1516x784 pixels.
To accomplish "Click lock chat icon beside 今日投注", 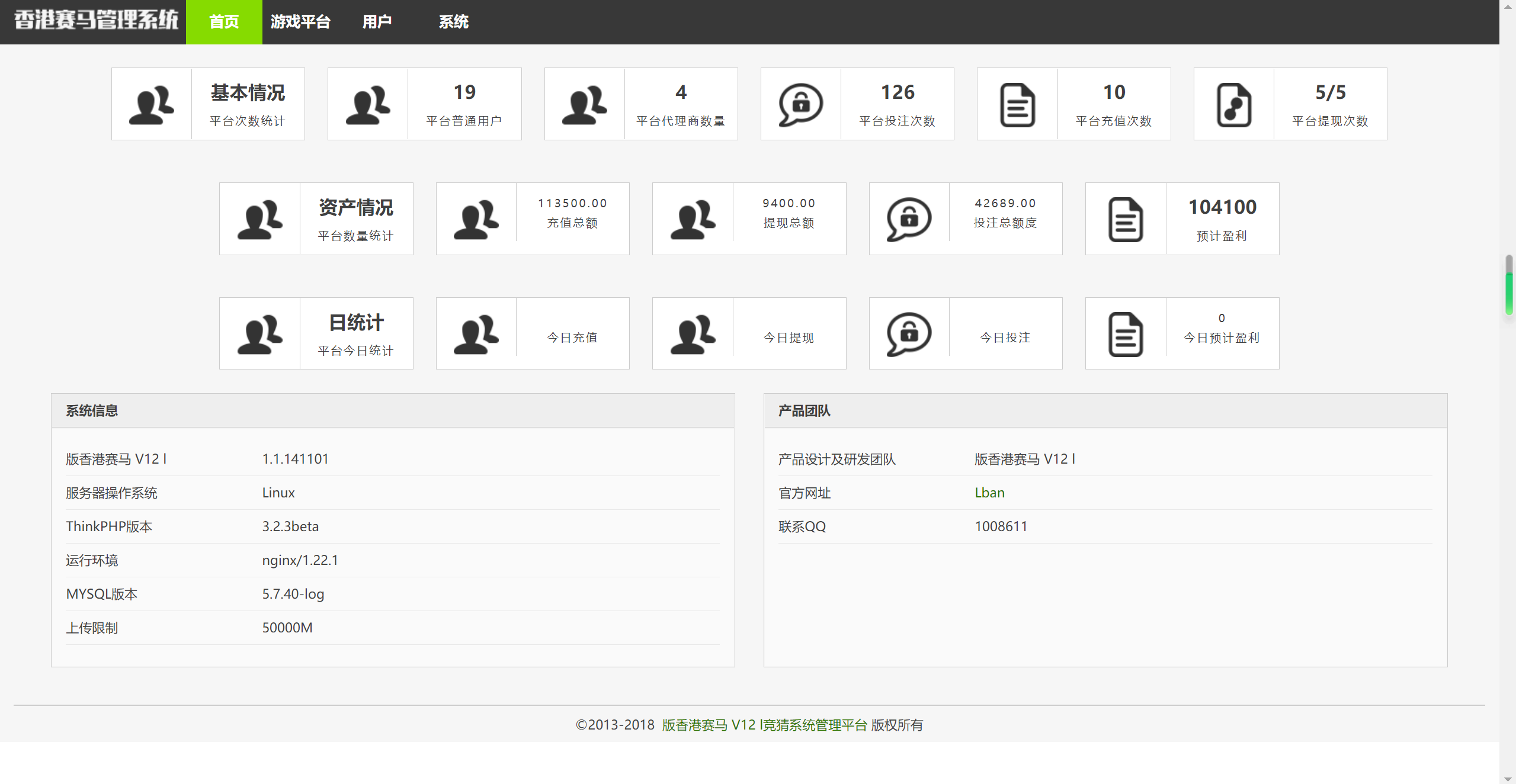I will 909,334.
